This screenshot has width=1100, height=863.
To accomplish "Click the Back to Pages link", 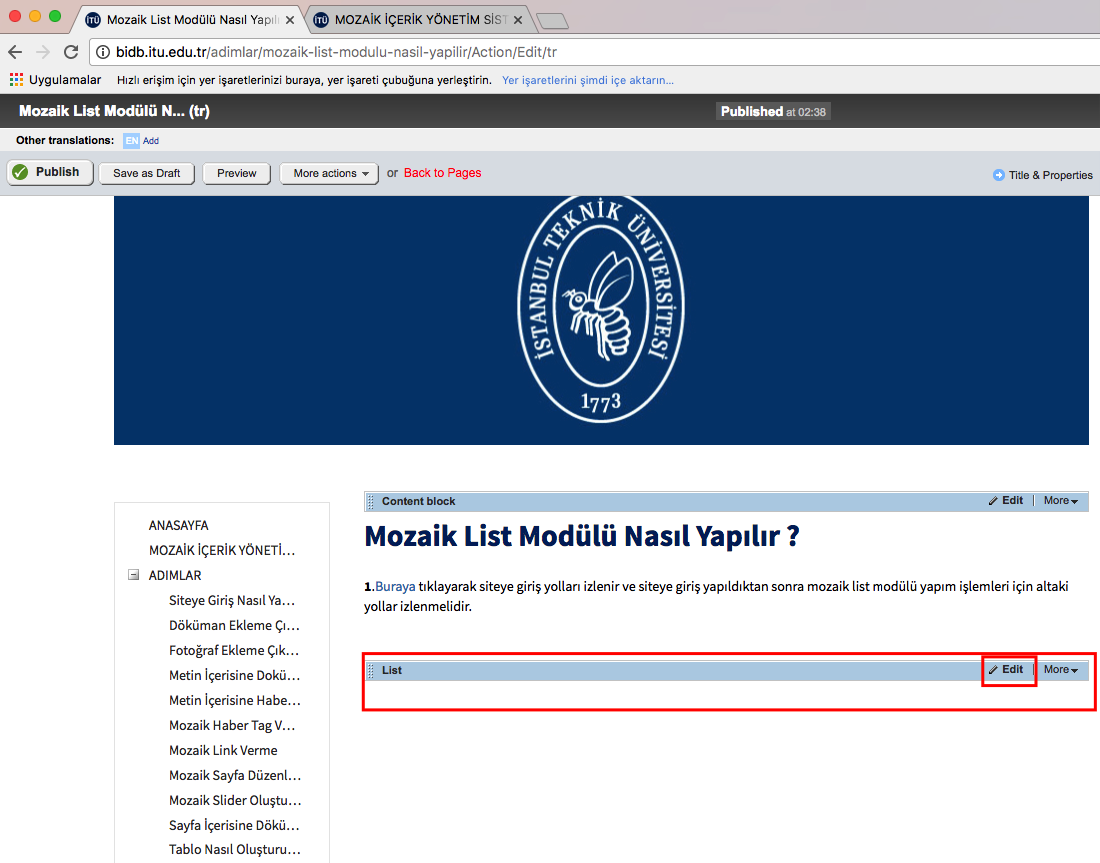I will (x=443, y=173).
